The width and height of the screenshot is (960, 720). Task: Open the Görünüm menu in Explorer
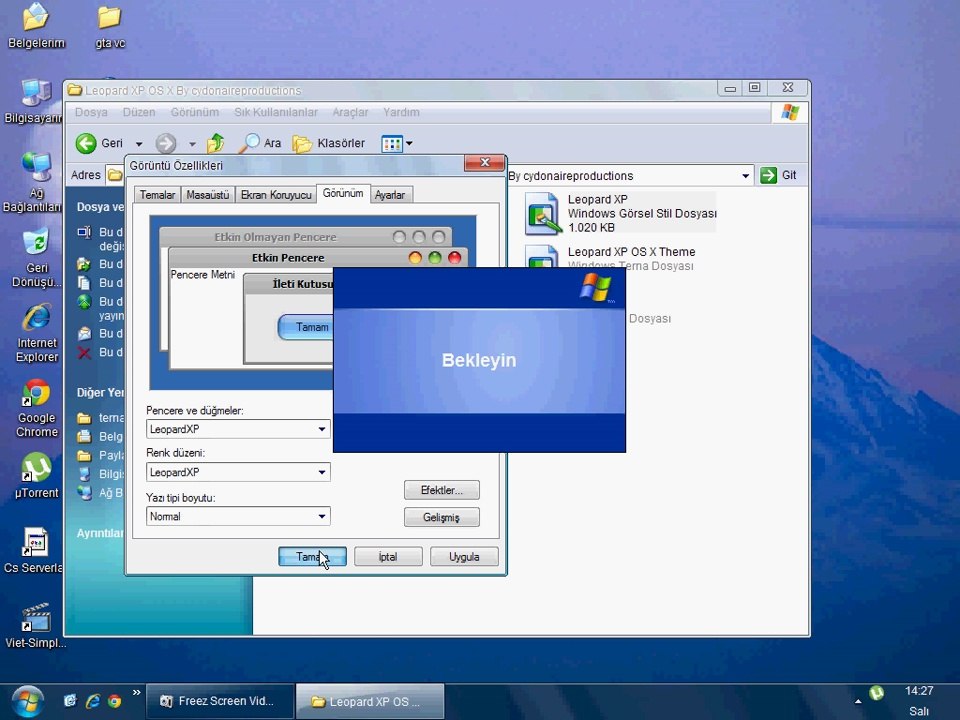tap(195, 112)
